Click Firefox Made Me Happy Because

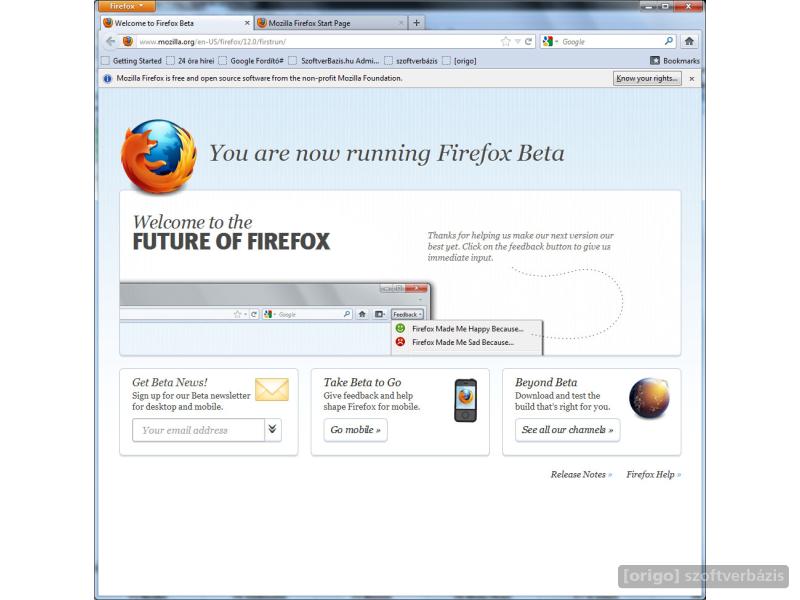pos(468,329)
